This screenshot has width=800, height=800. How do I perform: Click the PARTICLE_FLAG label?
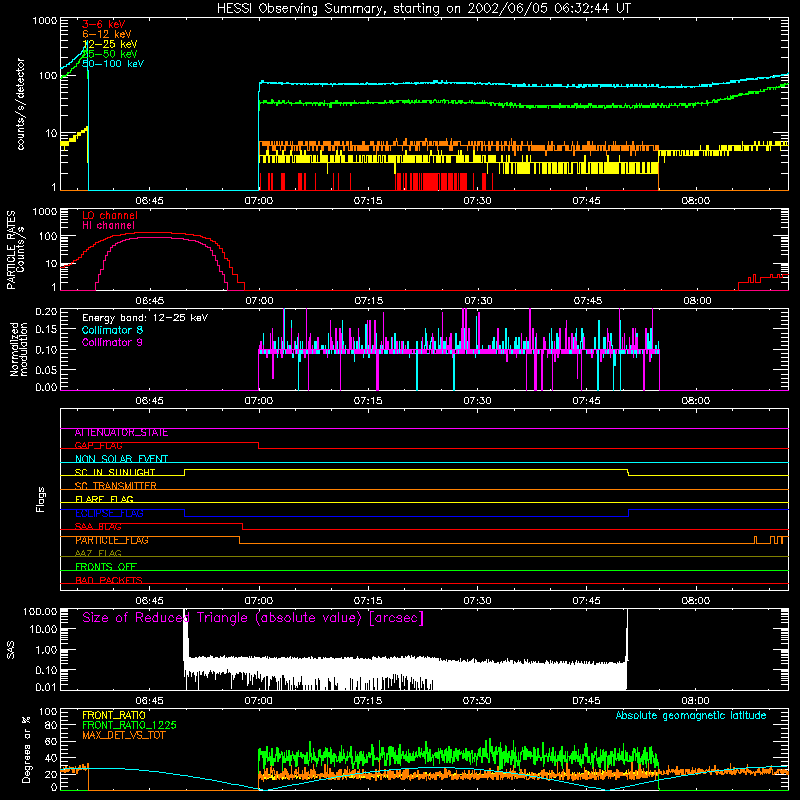click(x=112, y=540)
